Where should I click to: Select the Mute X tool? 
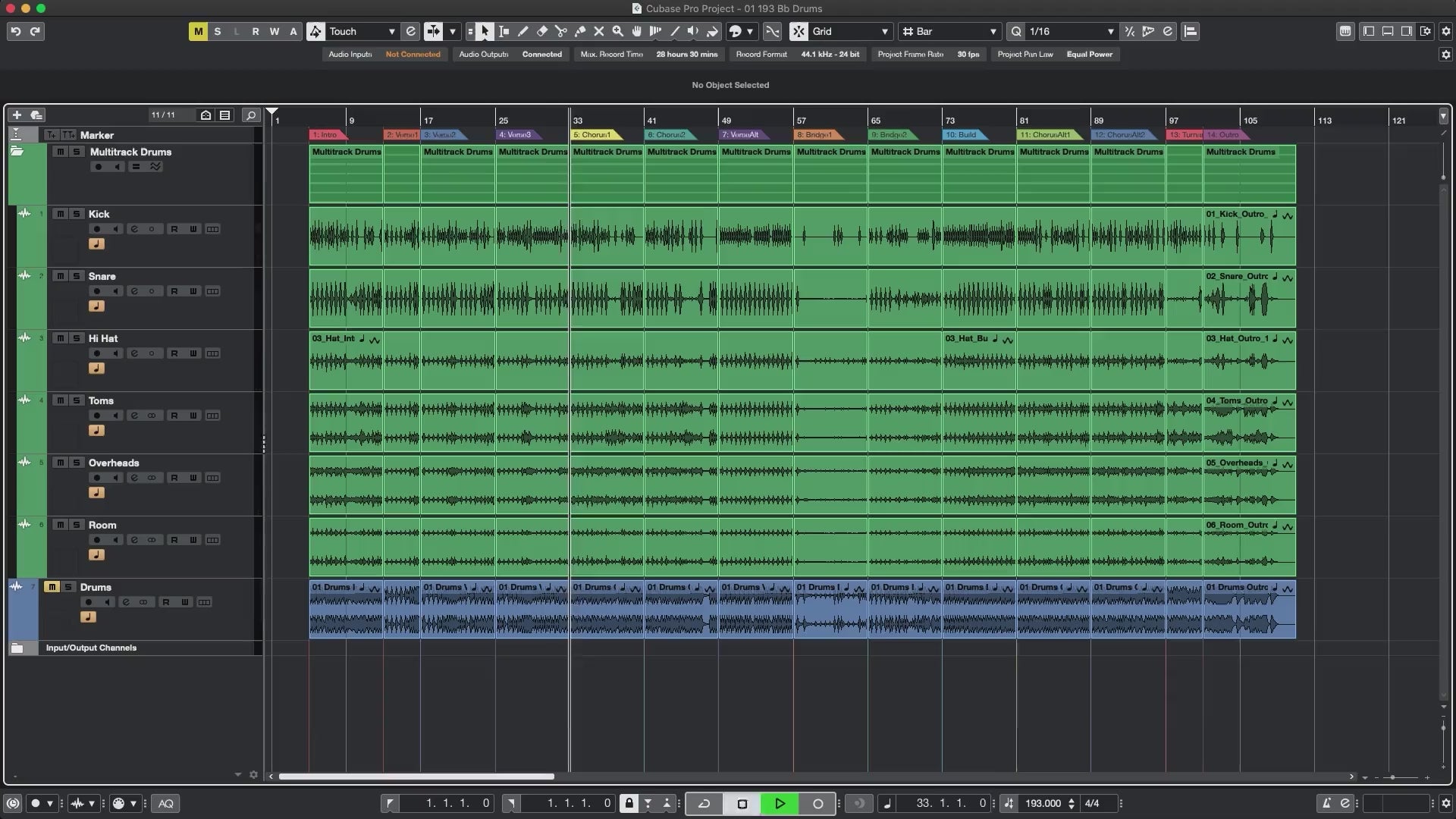[598, 31]
